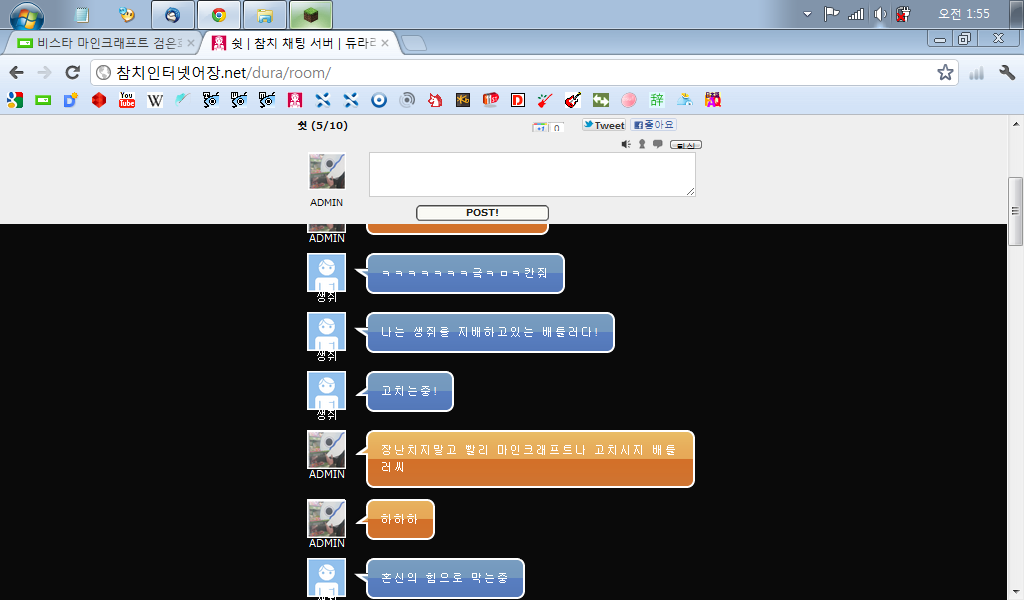The height and width of the screenshot is (600, 1024).
Task: Click the Facebook 좋아요 button
Action: (x=653, y=125)
